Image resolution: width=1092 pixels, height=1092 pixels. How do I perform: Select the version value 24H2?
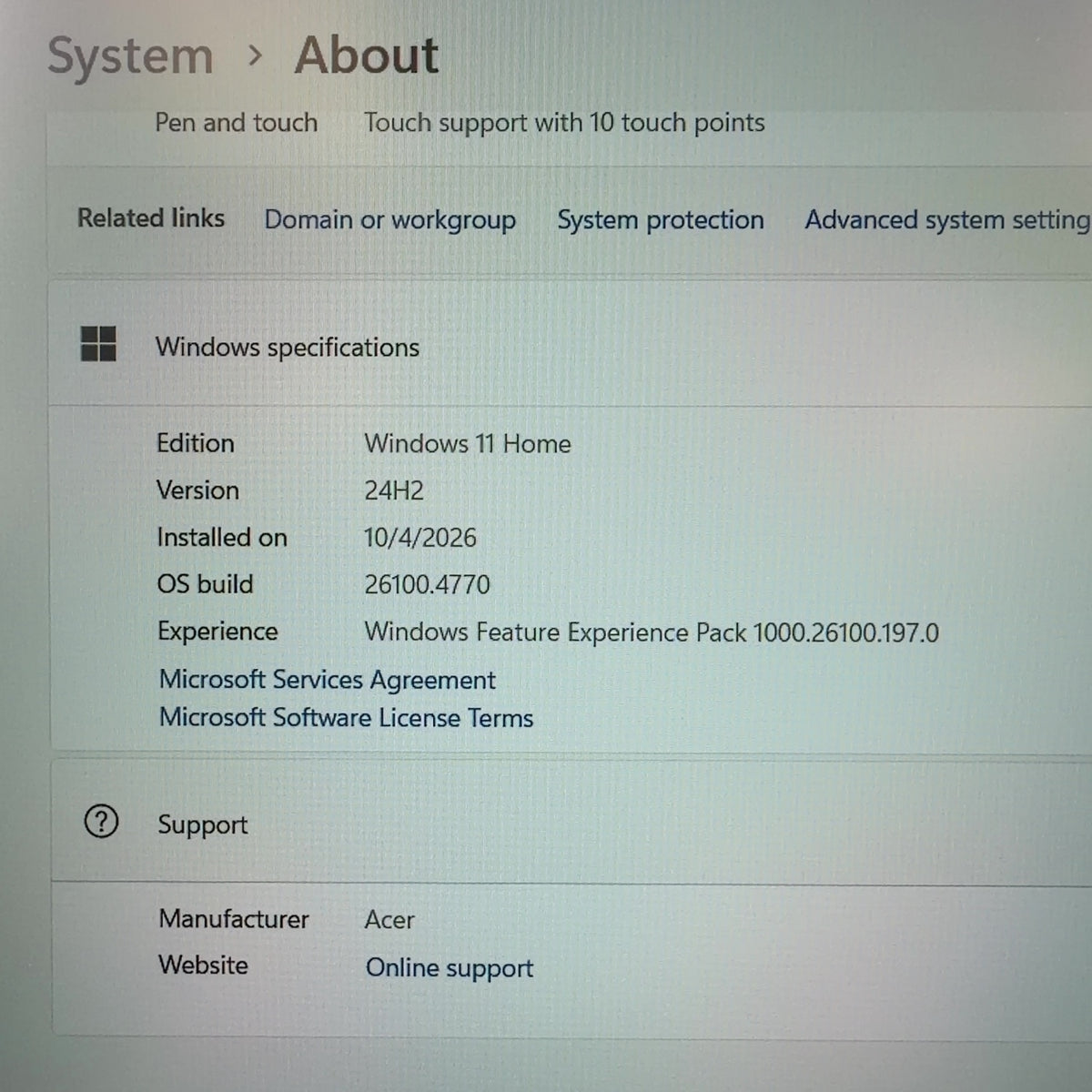tap(394, 490)
